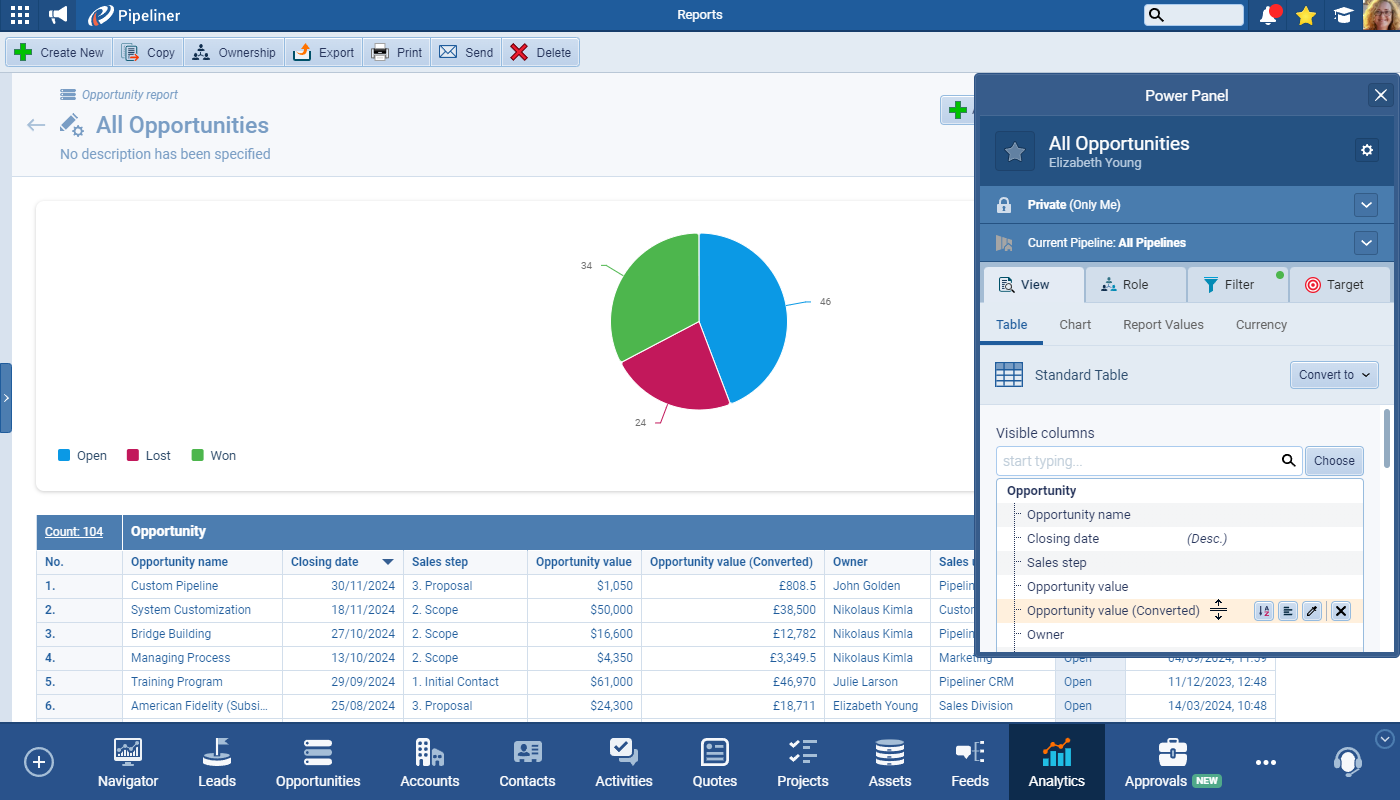This screenshot has height=800, width=1400.
Task: Click the blue Open slice of pie chart
Action: [x=745, y=310]
